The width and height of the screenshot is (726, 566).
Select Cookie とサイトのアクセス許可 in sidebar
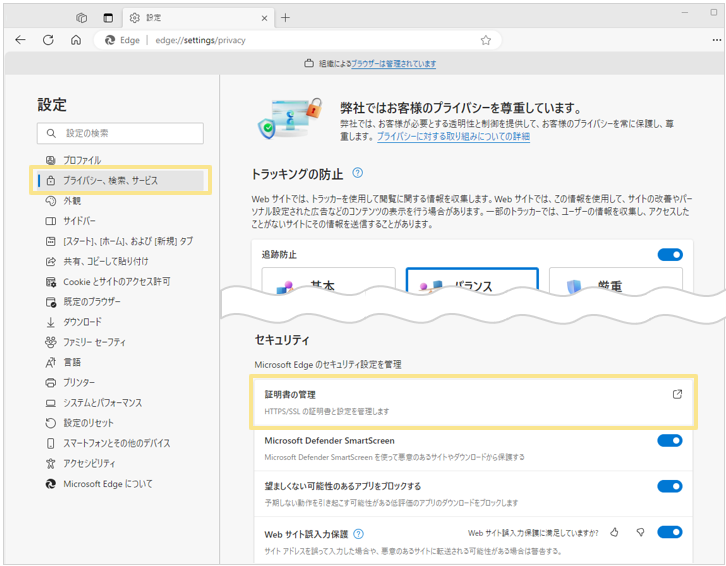click(x=116, y=281)
